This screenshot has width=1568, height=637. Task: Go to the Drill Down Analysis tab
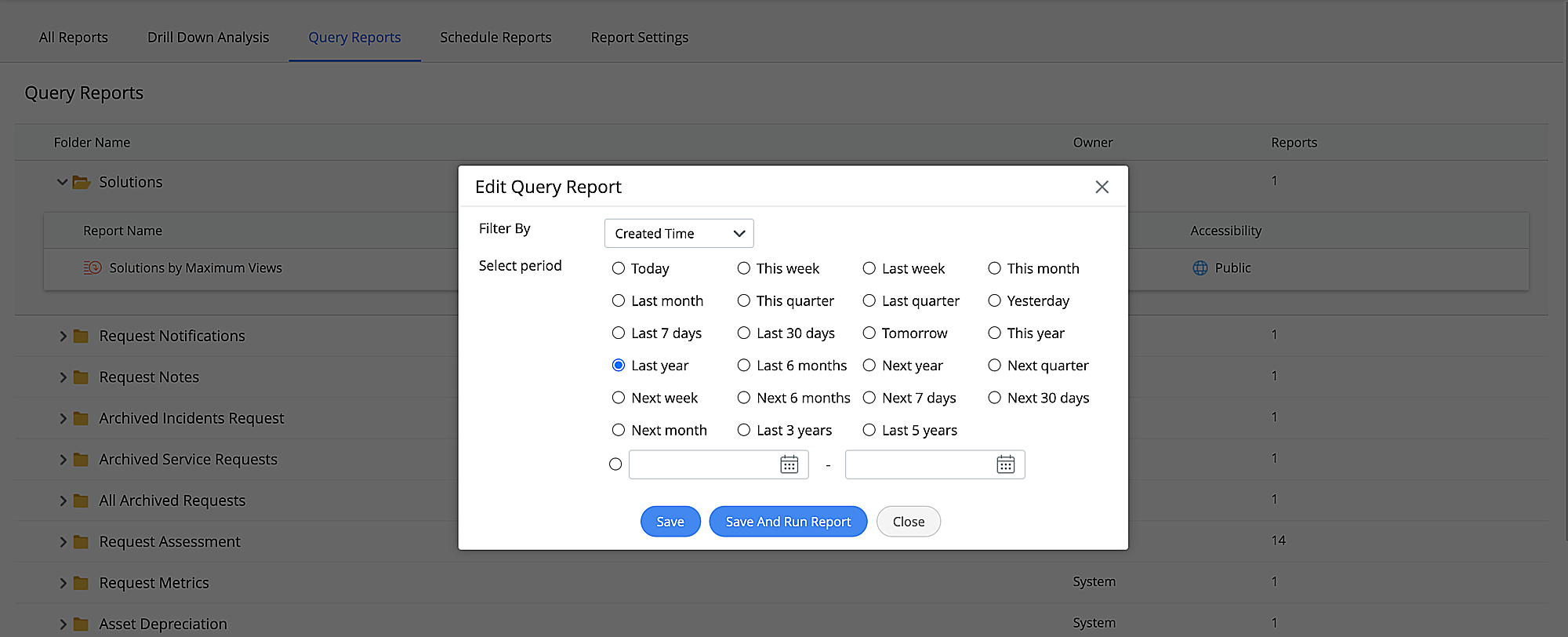click(208, 38)
